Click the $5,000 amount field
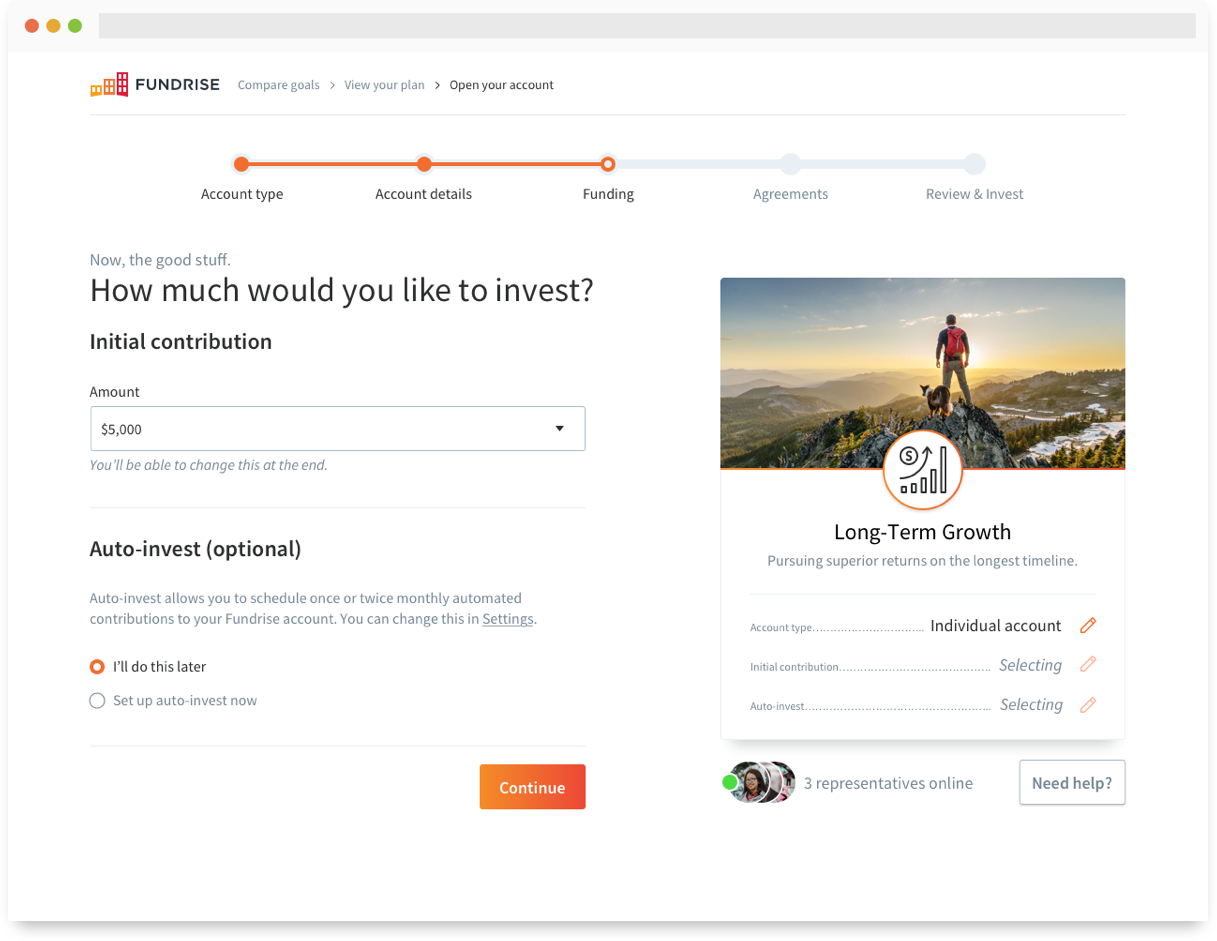 pos(320,429)
